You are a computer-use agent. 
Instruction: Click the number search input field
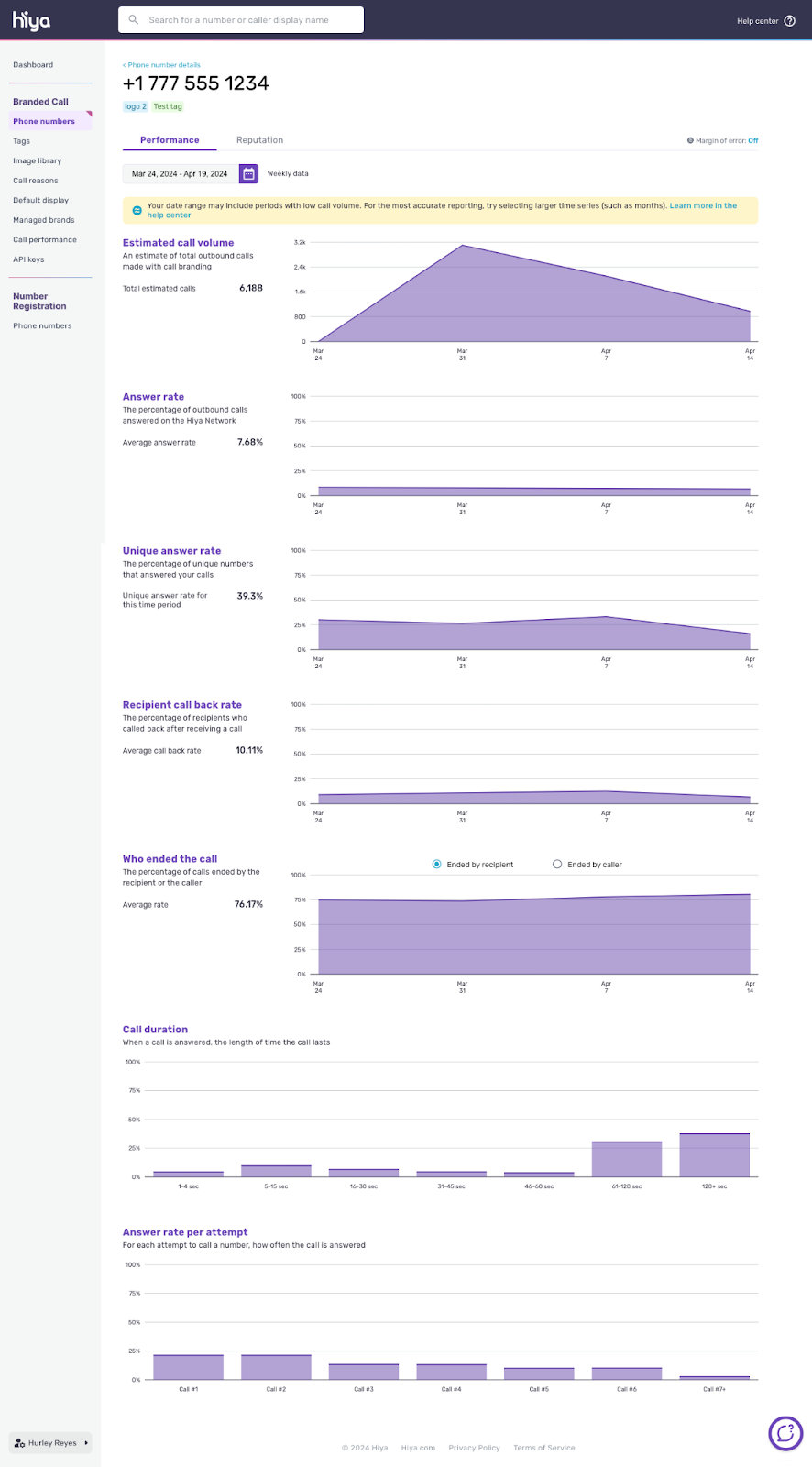(x=247, y=20)
